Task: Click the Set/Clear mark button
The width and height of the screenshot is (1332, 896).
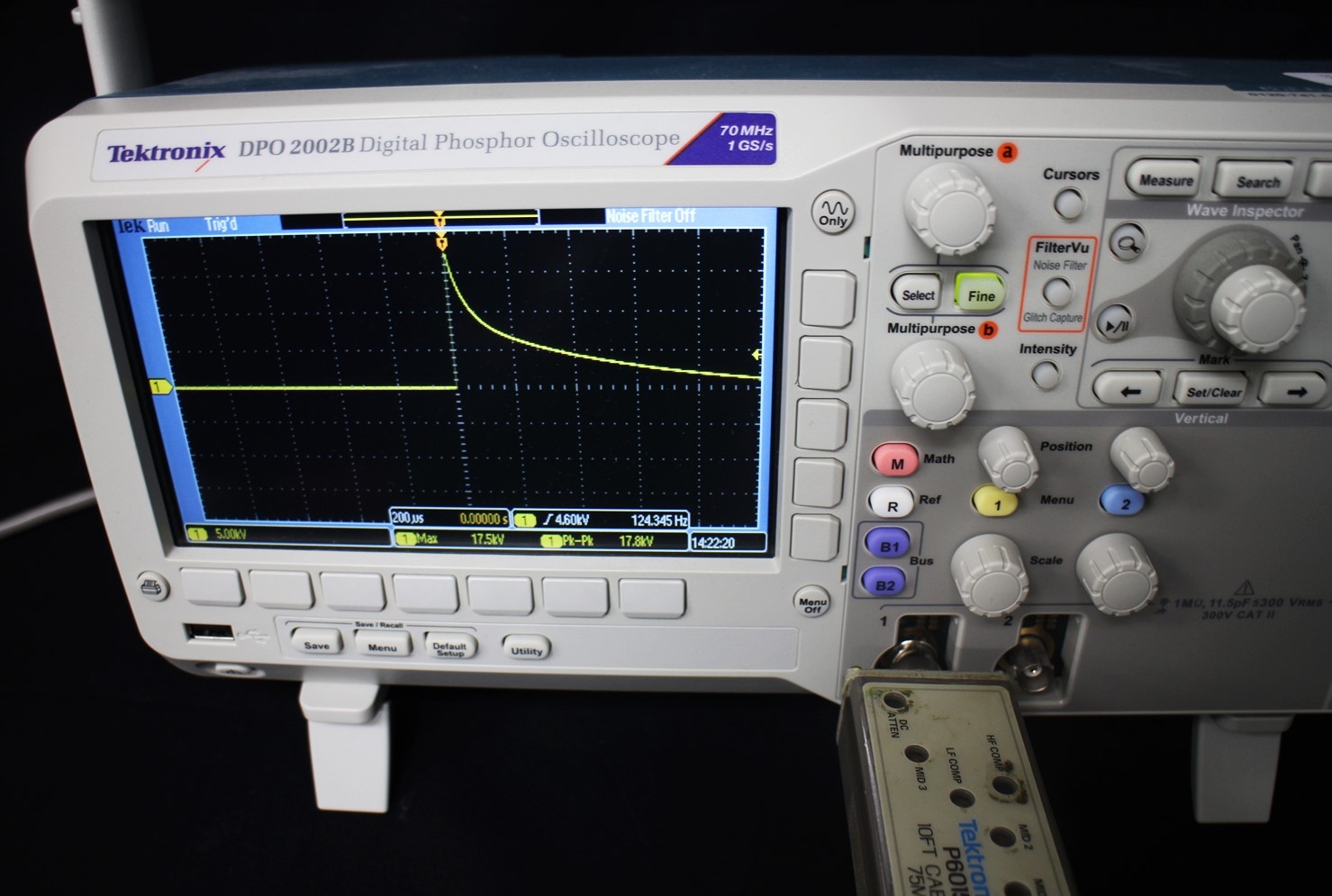Action: click(x=1212, y=392)
